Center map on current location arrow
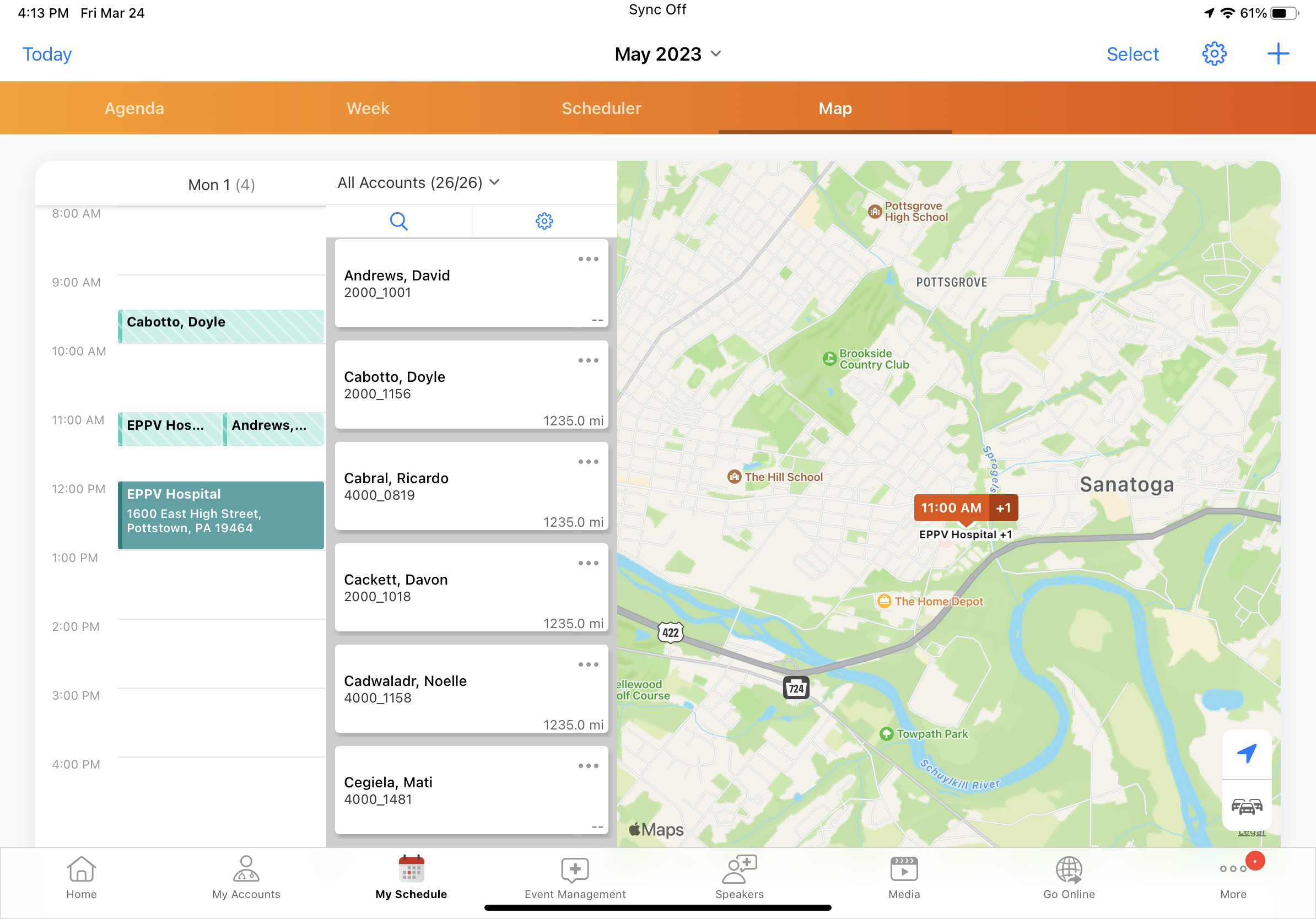Image resolution: width=1316 pixels, height=919 pixels. pyautogui.click(x=1246, y=753)
